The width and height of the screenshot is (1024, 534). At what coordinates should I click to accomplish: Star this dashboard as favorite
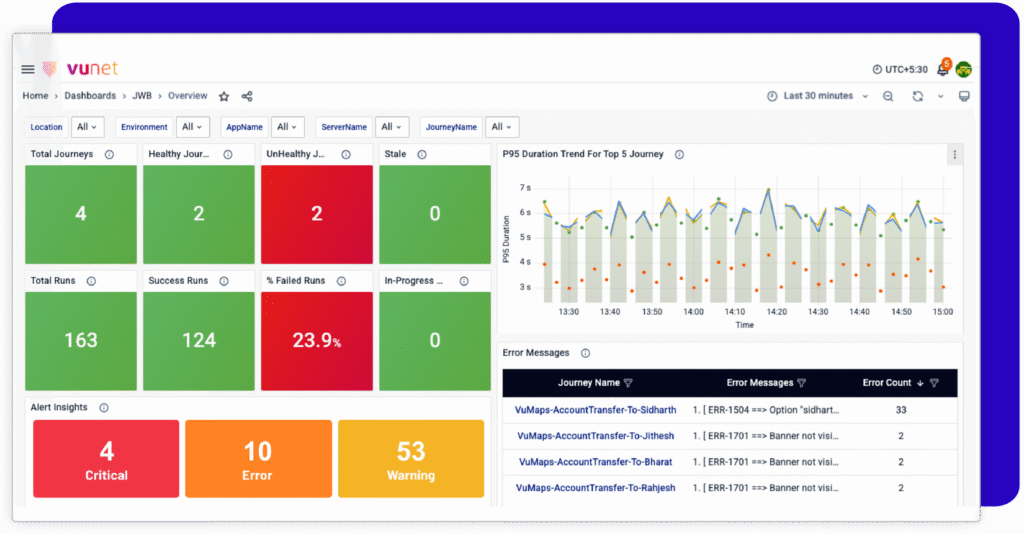click(x=224, y=97)
